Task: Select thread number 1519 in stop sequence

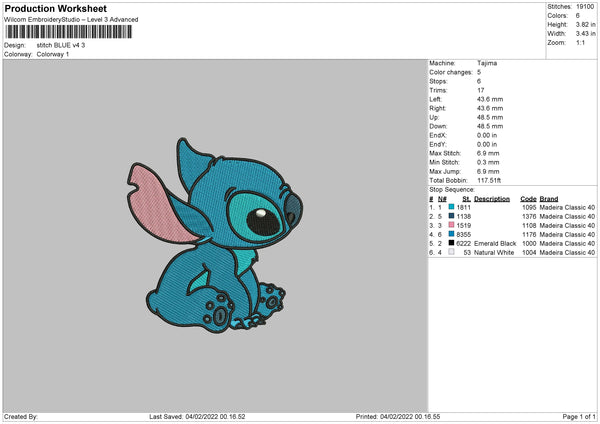Action: point(463,225)
